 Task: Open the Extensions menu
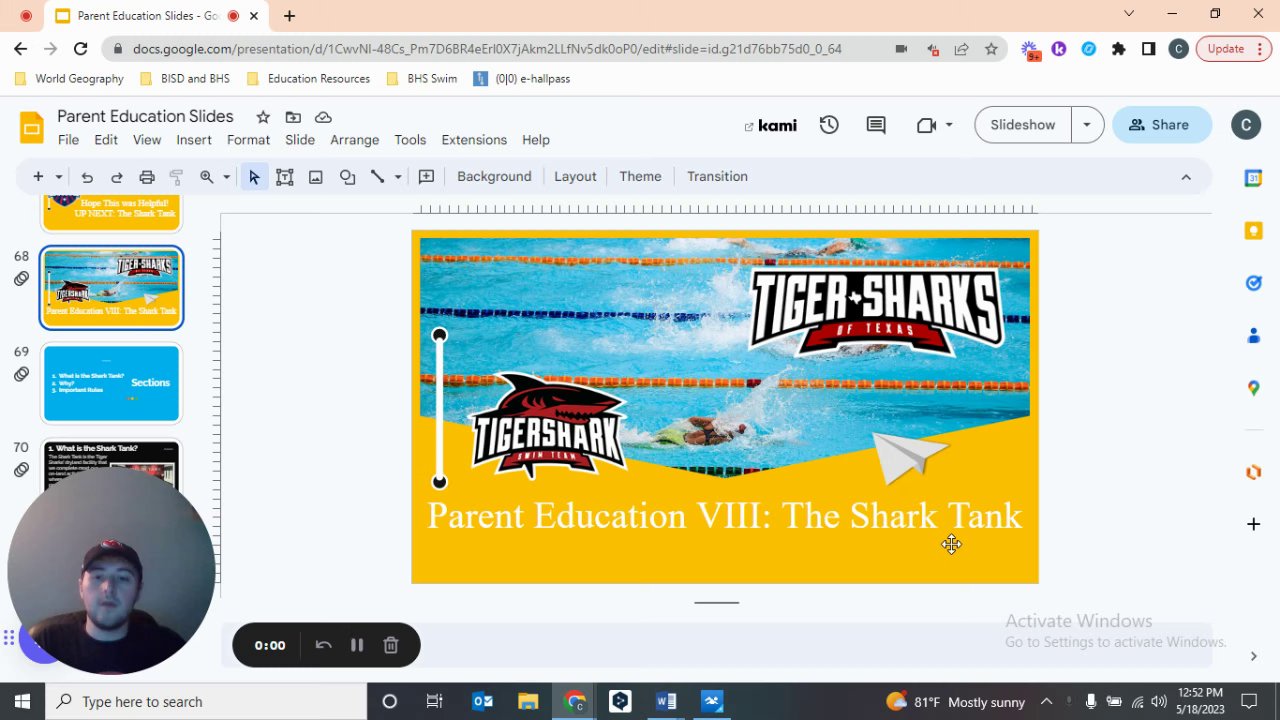474,140
